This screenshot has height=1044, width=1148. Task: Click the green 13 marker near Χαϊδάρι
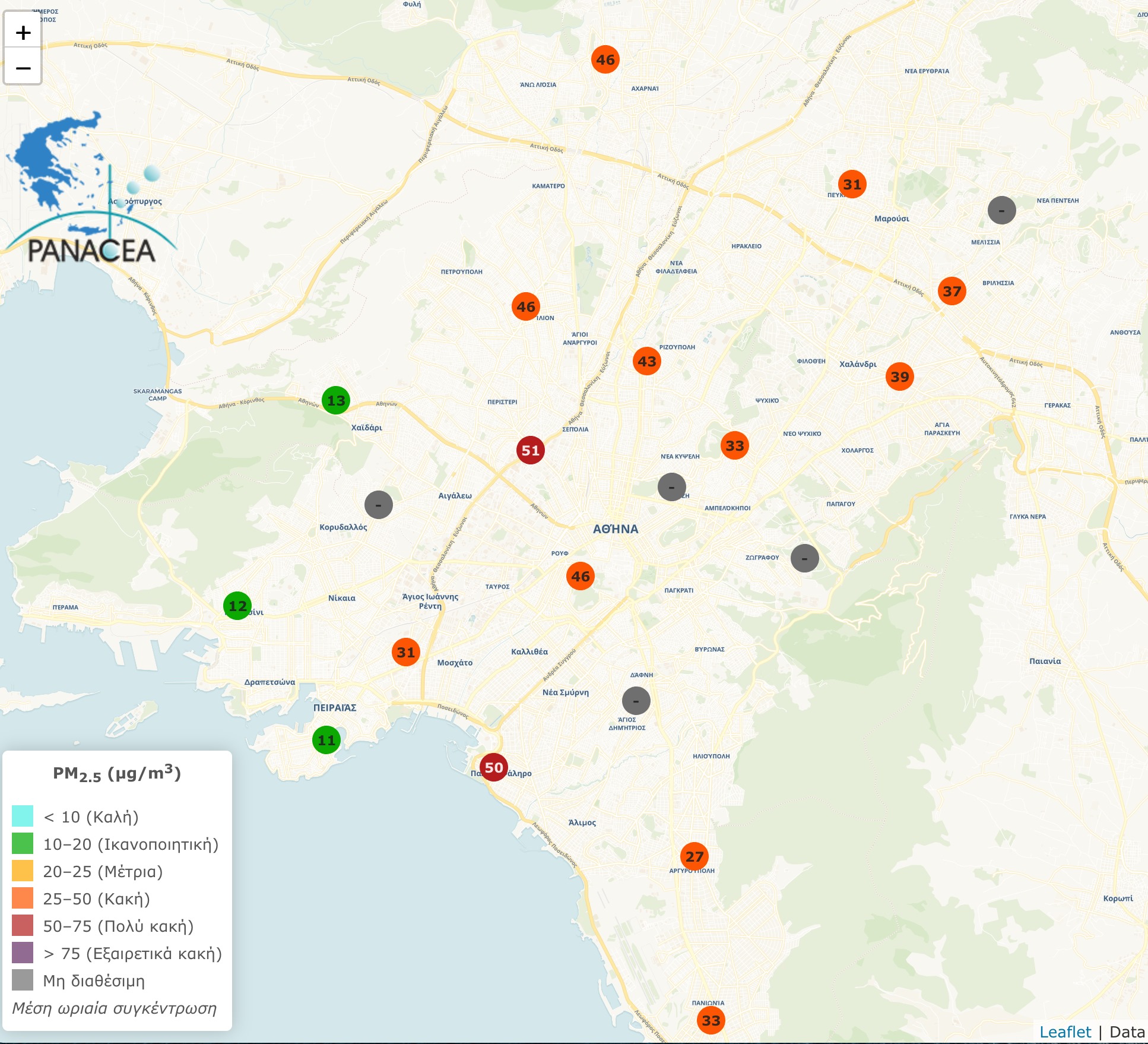[x=335, y=400]
